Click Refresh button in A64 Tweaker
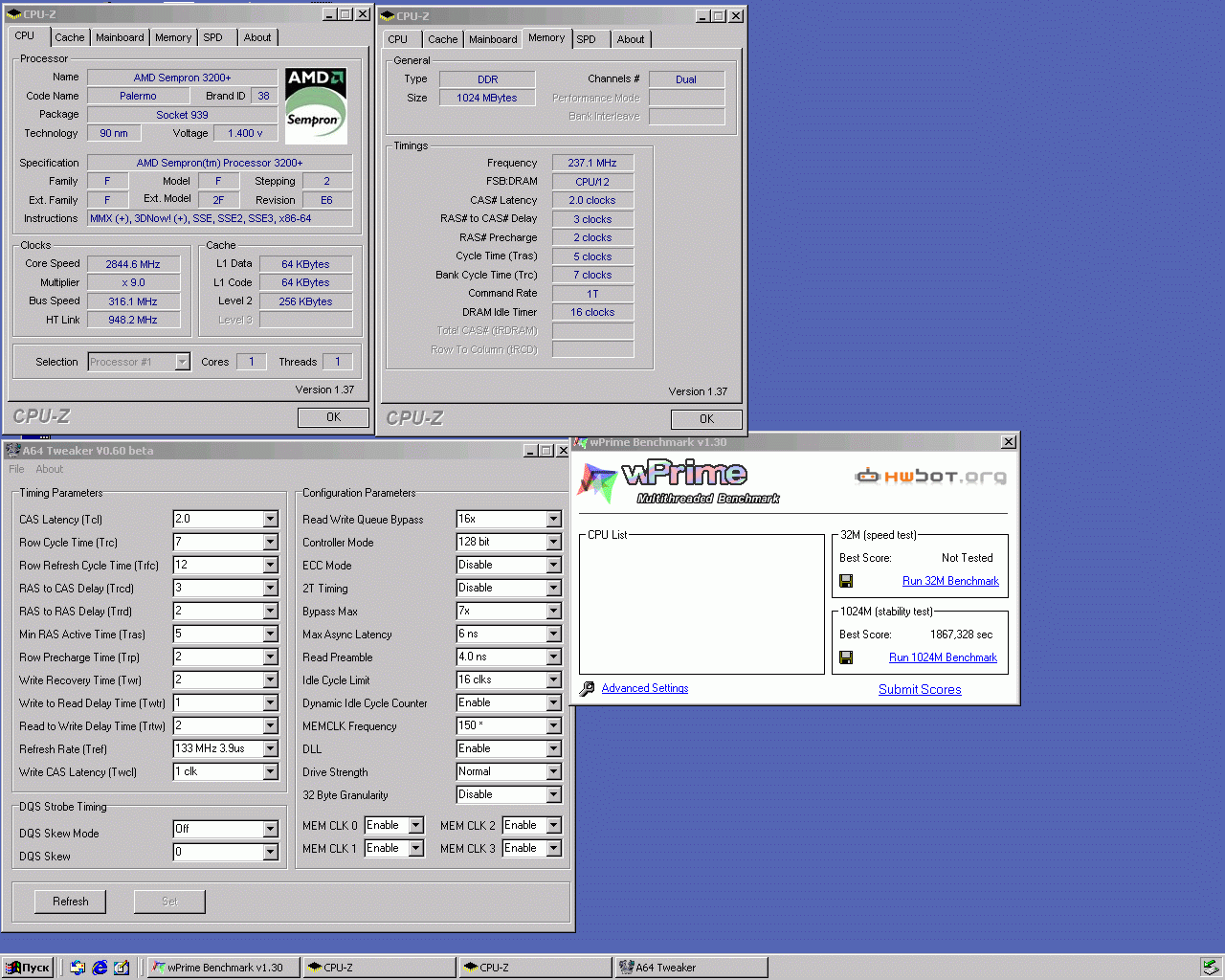This screenshot has height=980, width=1225. (x=71, y=902)
